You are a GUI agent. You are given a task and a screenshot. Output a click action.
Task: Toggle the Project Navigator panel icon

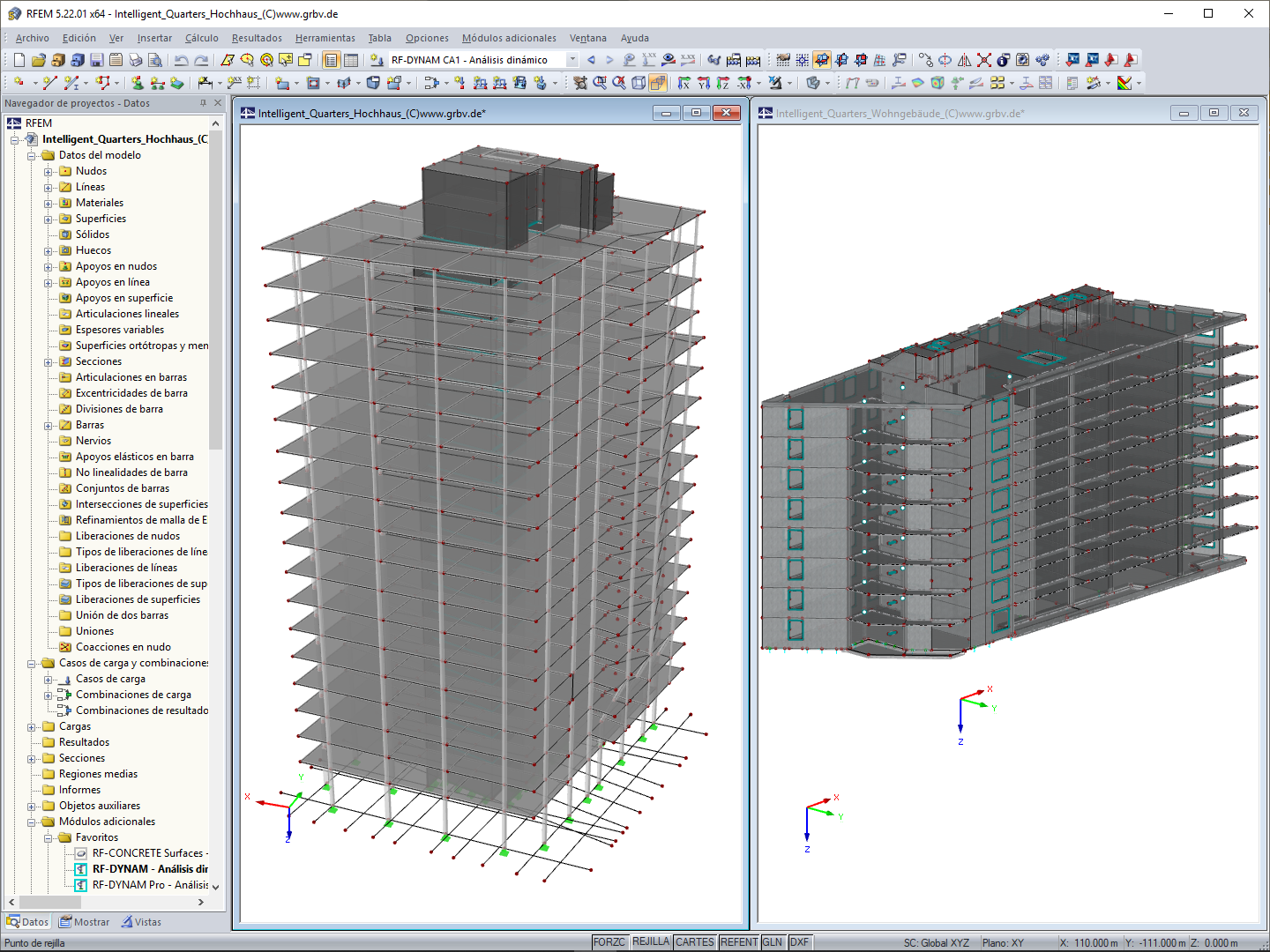pos(331,60)
